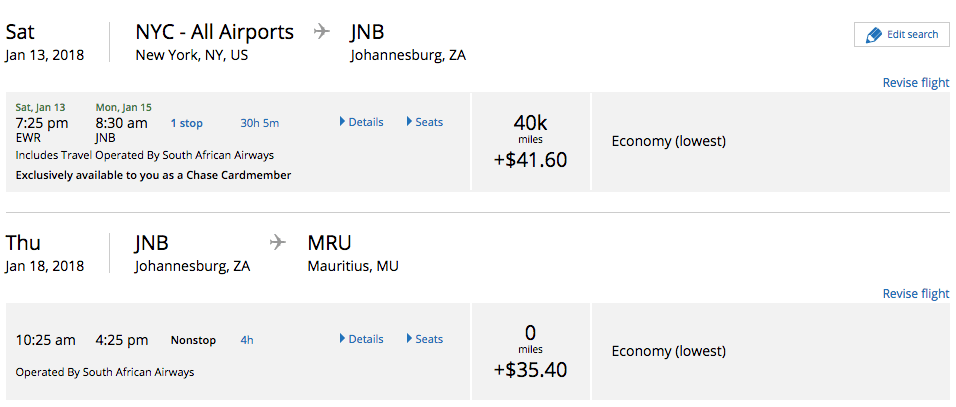Open the 1 stop link
Viewport: 956px width, 407px height.
pos(187,123)
